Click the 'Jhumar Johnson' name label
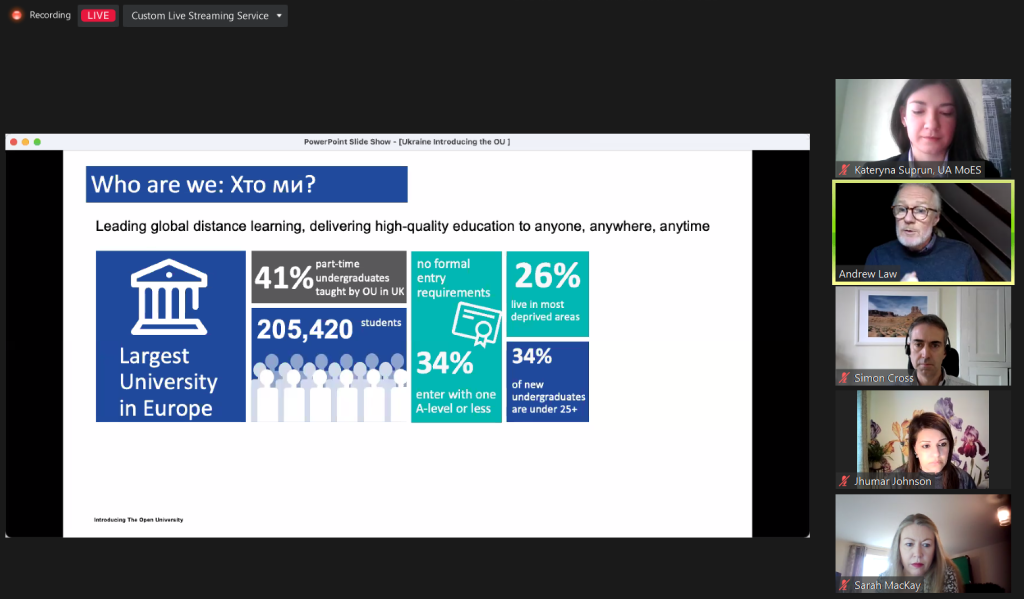1024x599 pixels. click(893, 481)
